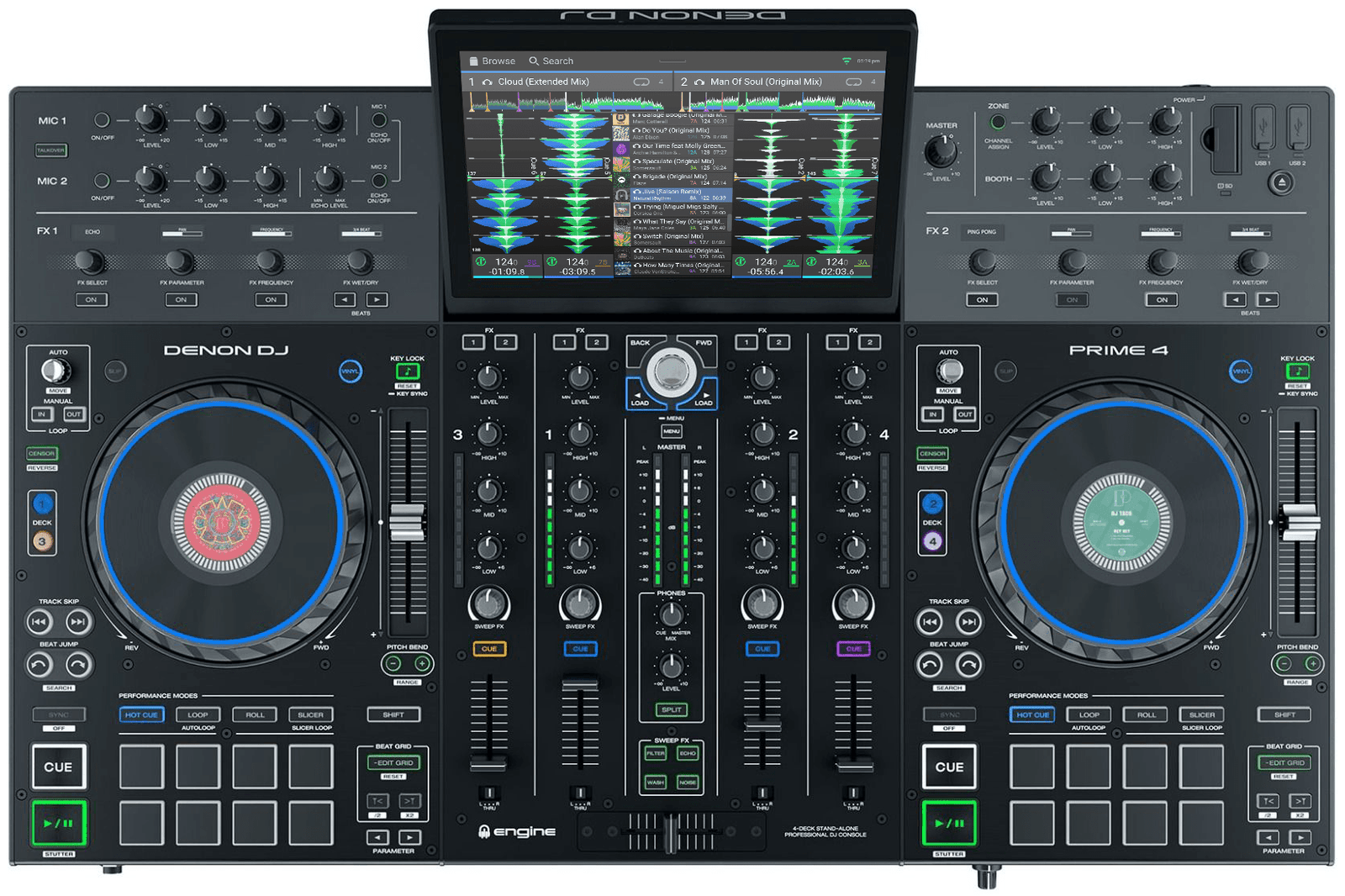Open the Browse view on the touchscreen
Viewport: 1345px width, 896px height.
pyautogui.click(x=492, y=61)
